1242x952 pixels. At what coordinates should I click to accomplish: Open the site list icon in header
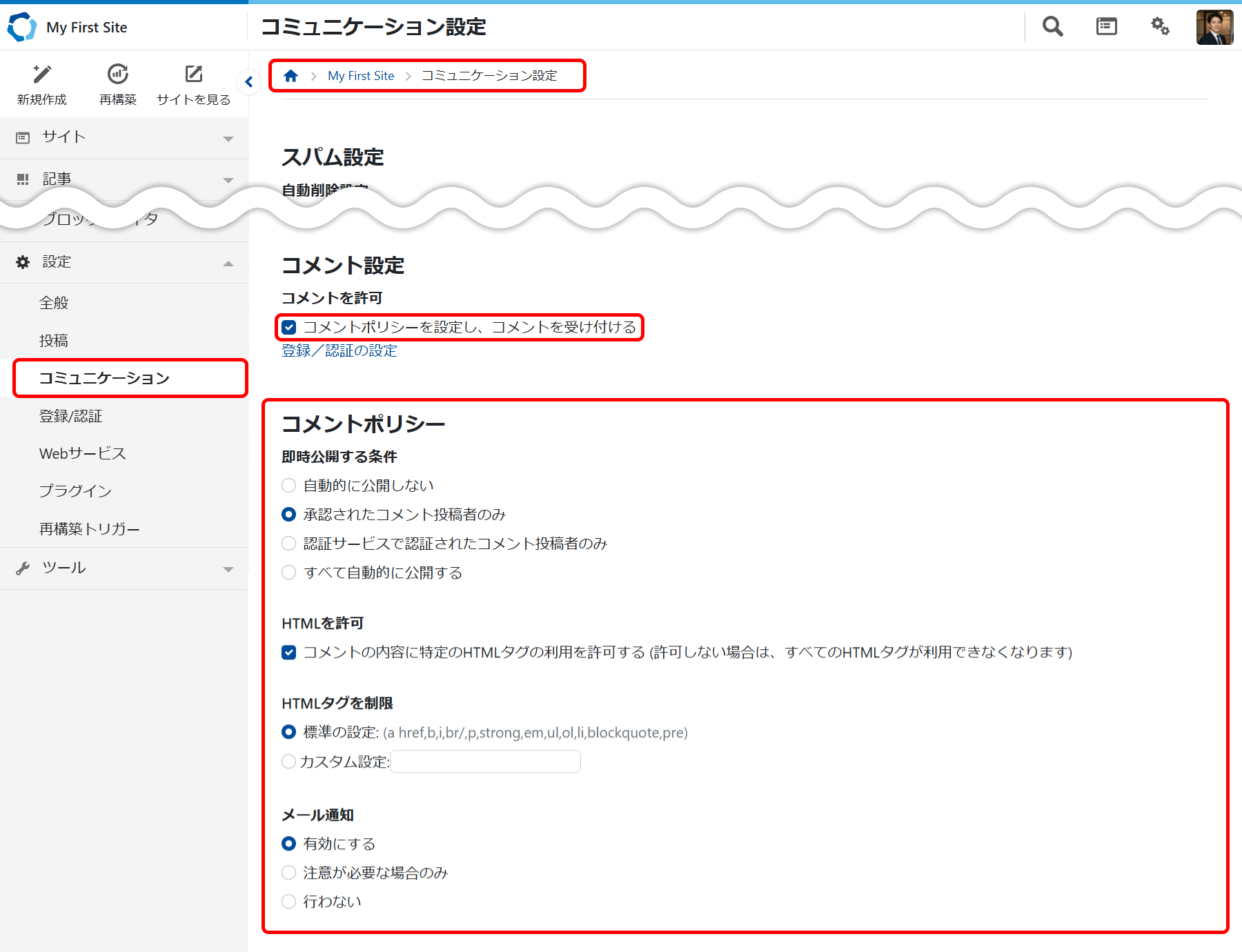(1106, 27)
